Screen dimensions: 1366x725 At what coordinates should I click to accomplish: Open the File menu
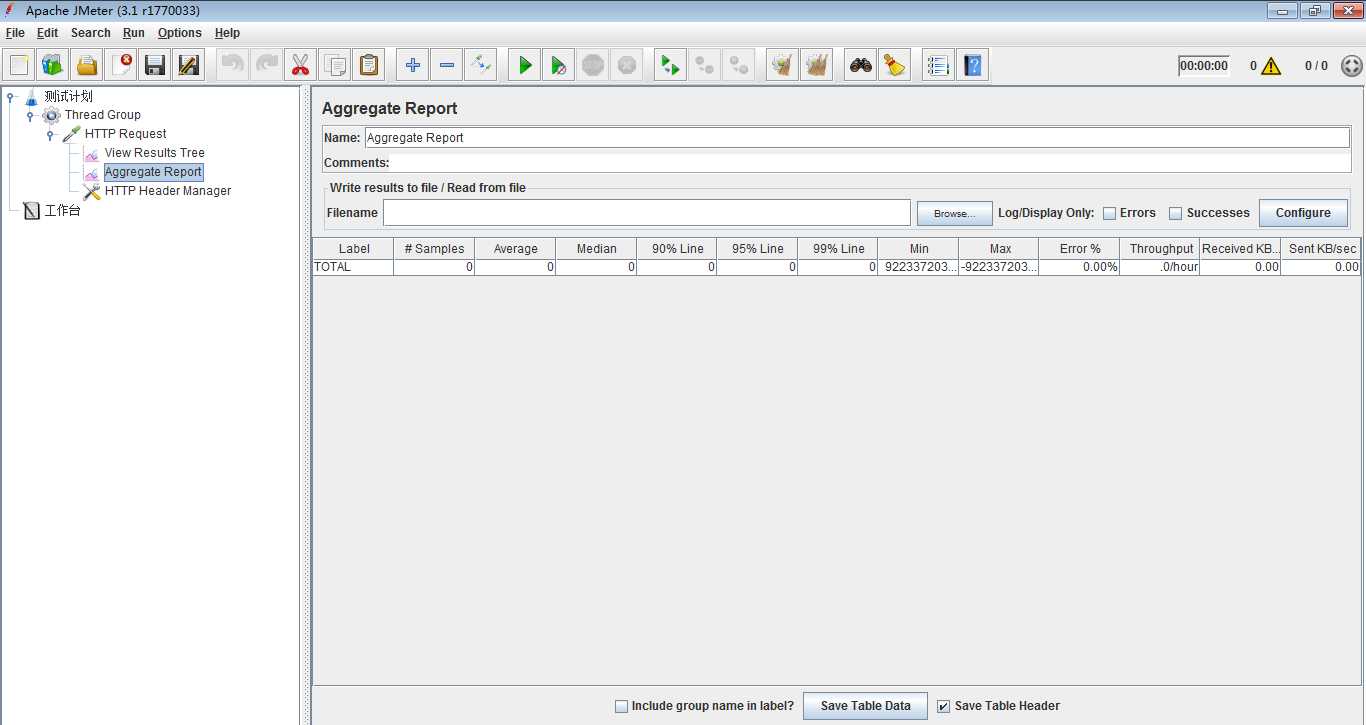tap(15, 33)
